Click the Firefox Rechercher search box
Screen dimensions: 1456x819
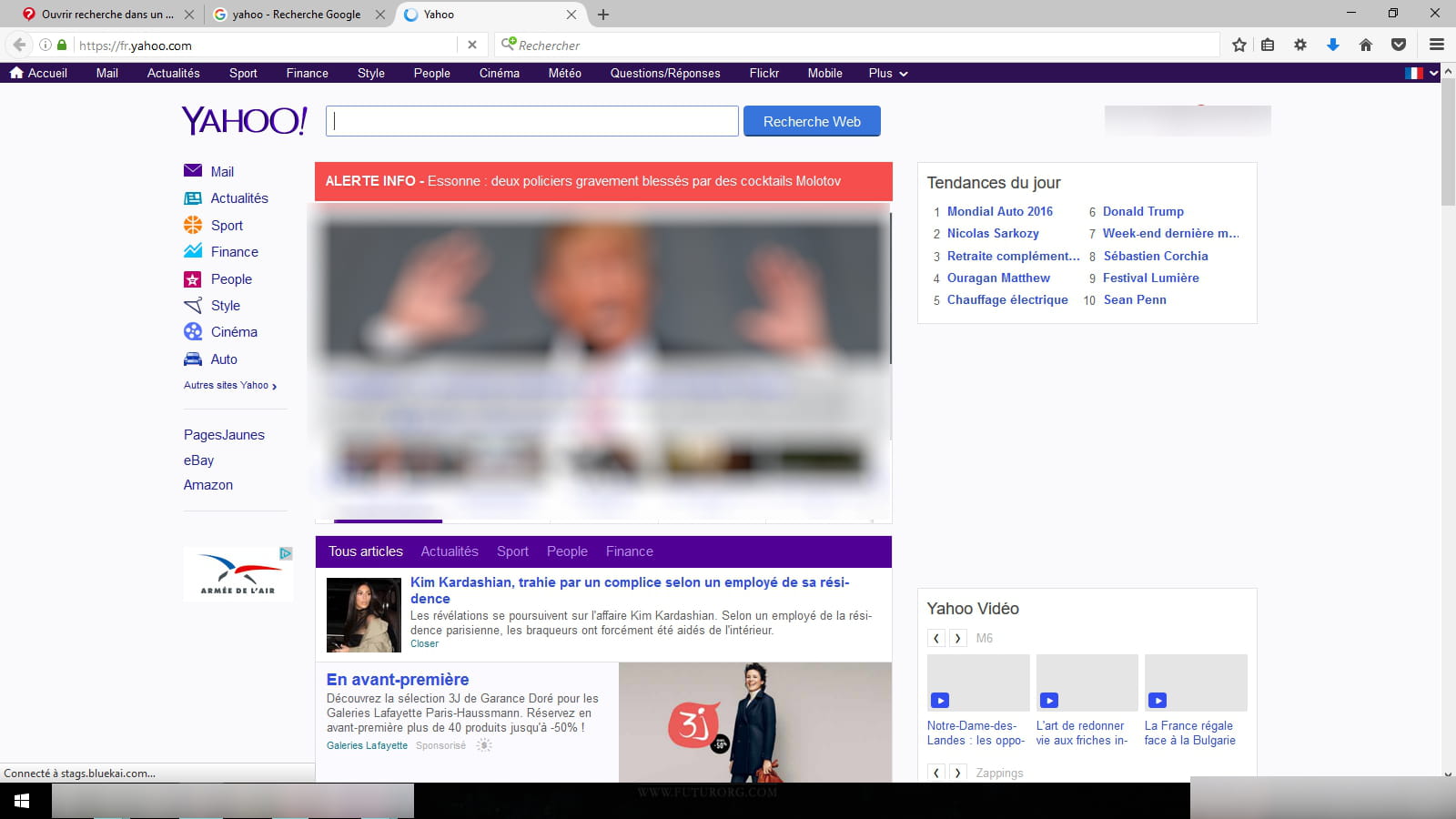pos(857,45)
